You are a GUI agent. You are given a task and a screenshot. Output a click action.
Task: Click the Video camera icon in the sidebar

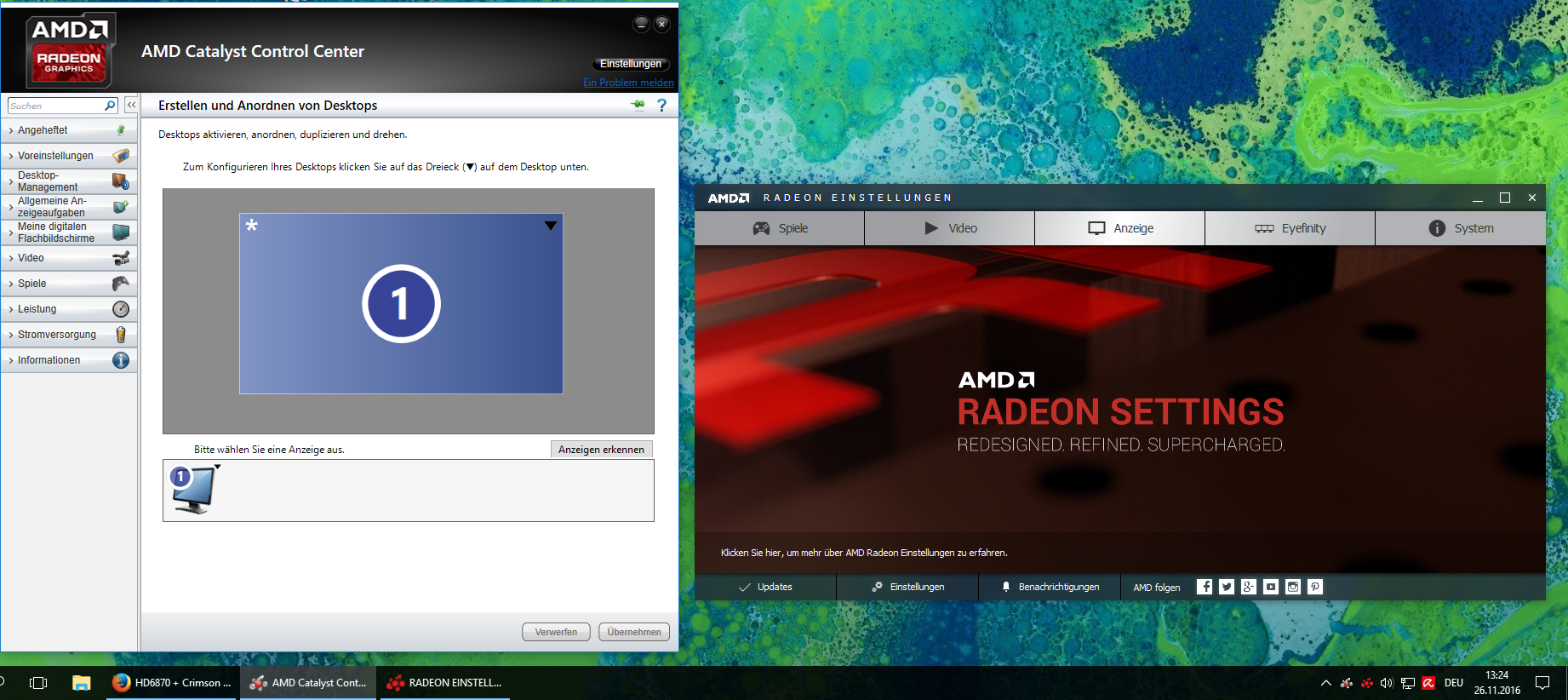(x=121, y=258)
